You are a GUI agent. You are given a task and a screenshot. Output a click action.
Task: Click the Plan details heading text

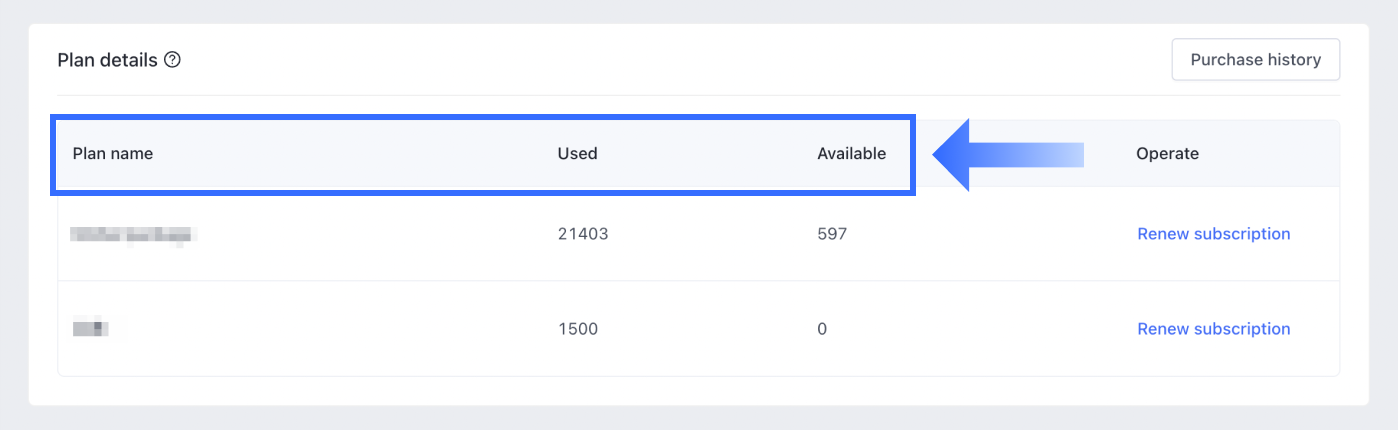[107, 60]
